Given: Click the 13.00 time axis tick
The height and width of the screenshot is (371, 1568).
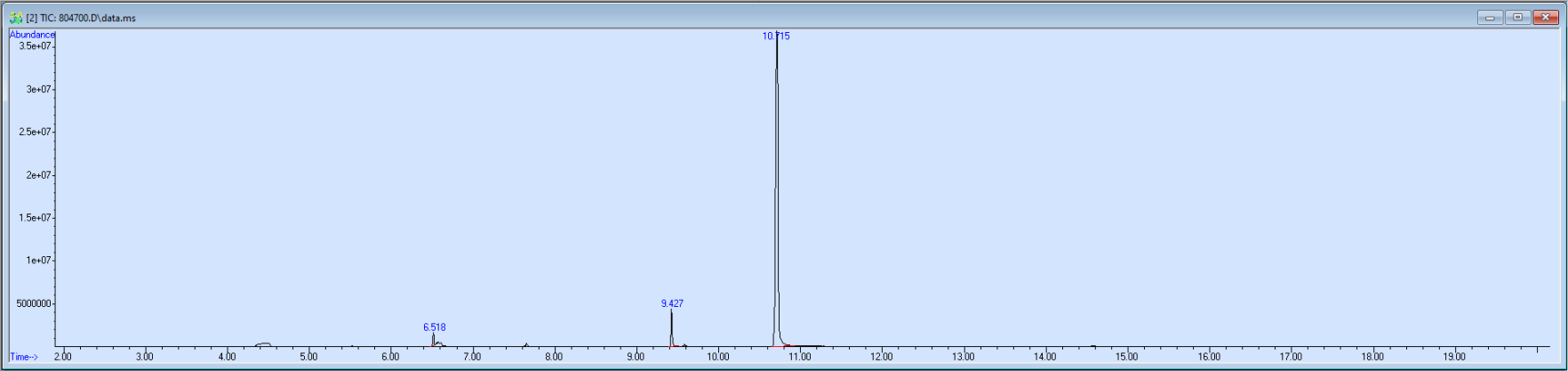Looking at the screenshot, I should pos(964,357).
